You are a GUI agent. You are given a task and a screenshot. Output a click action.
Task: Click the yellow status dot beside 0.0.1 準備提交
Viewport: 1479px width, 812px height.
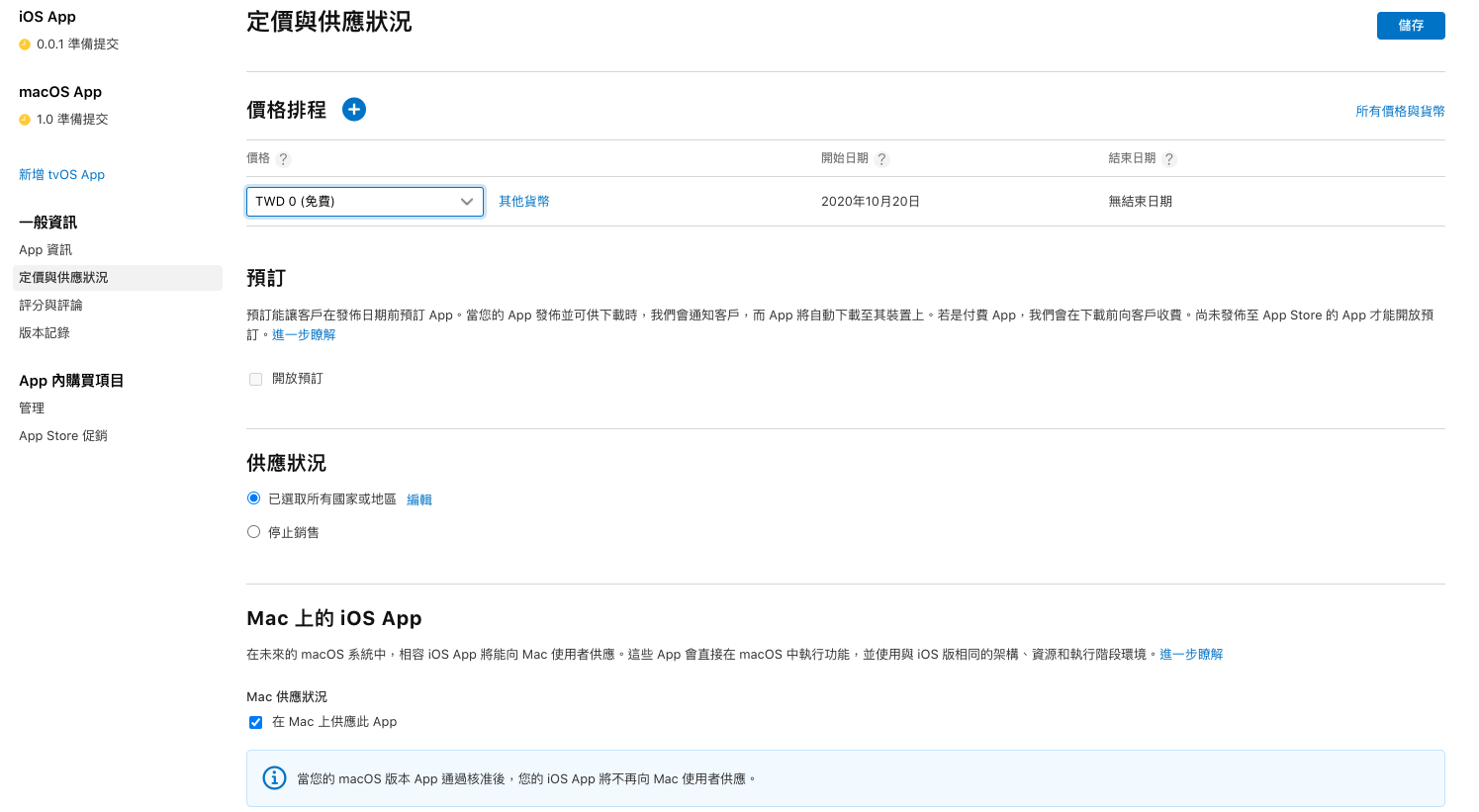click(x=25, y=45)
